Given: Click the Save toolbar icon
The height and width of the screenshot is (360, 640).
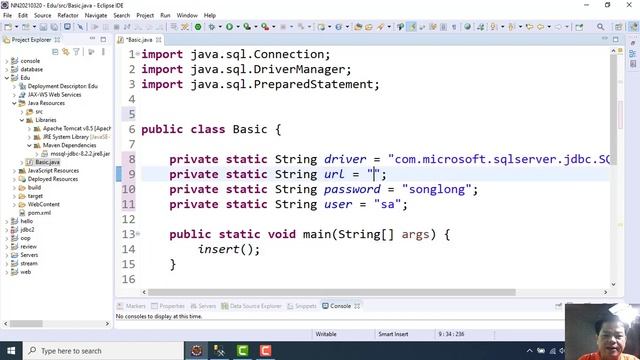Looking at the screenshot, I should 43,27.
